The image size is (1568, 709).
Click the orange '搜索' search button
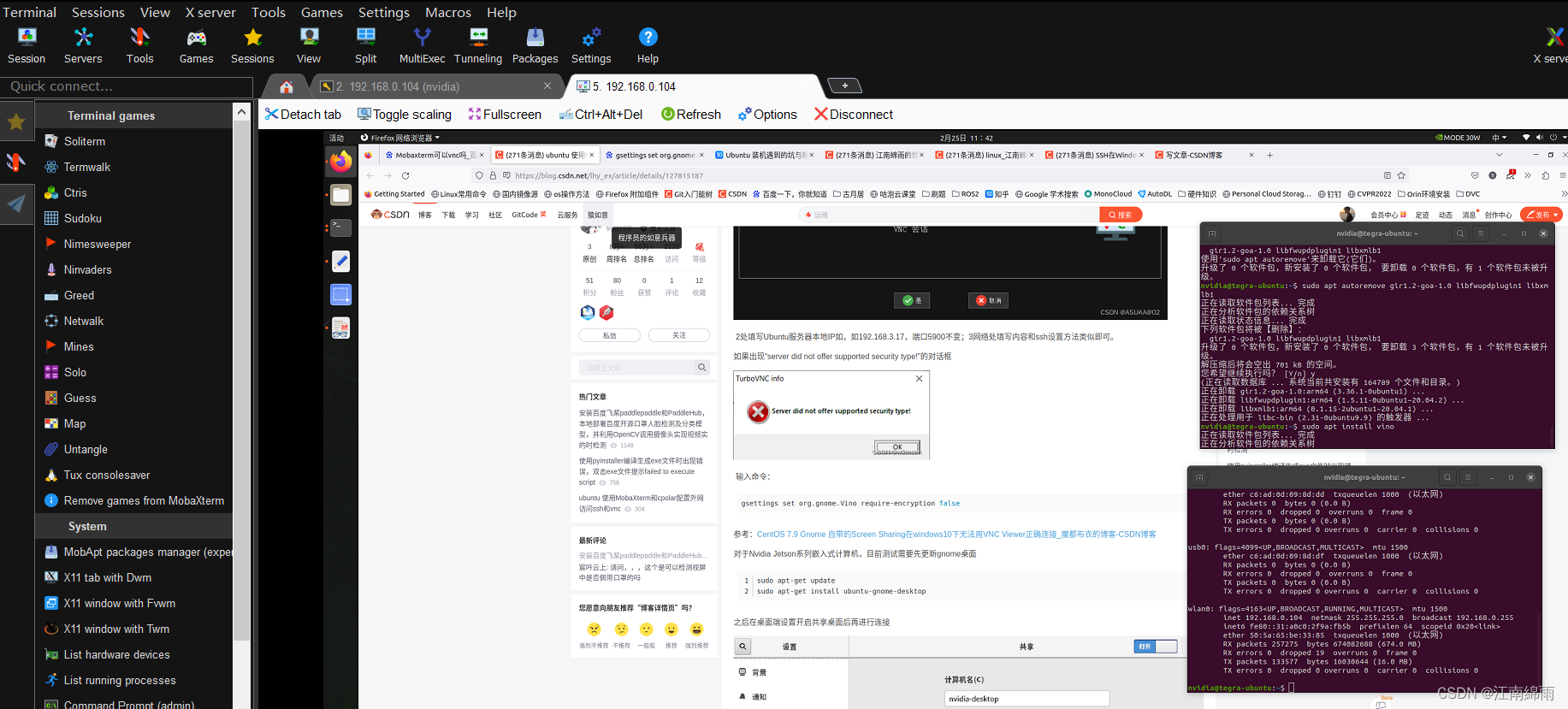pos(1121,215)
